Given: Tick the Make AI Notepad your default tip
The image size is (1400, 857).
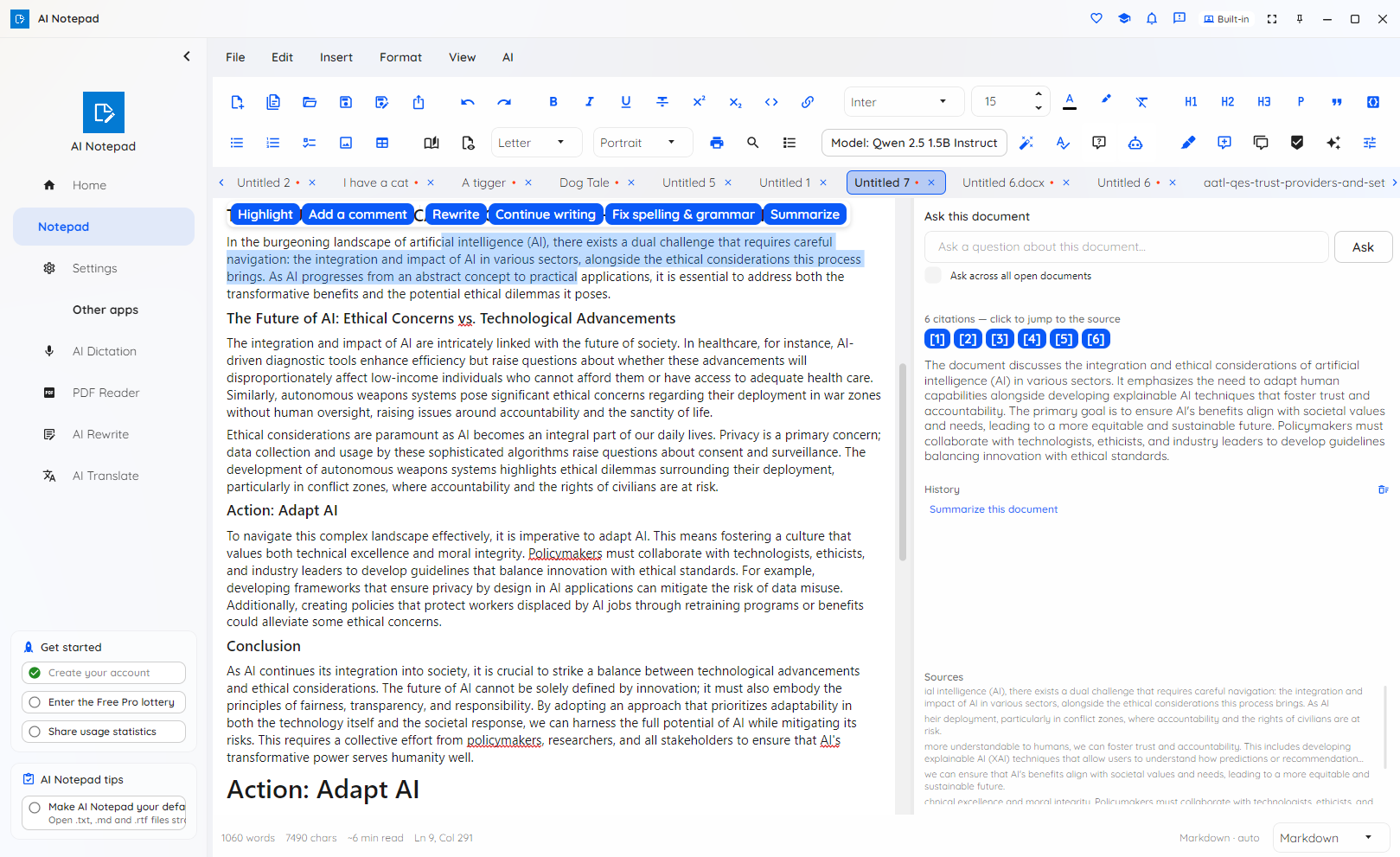Looking at the screenshot, I should [35, 808].
